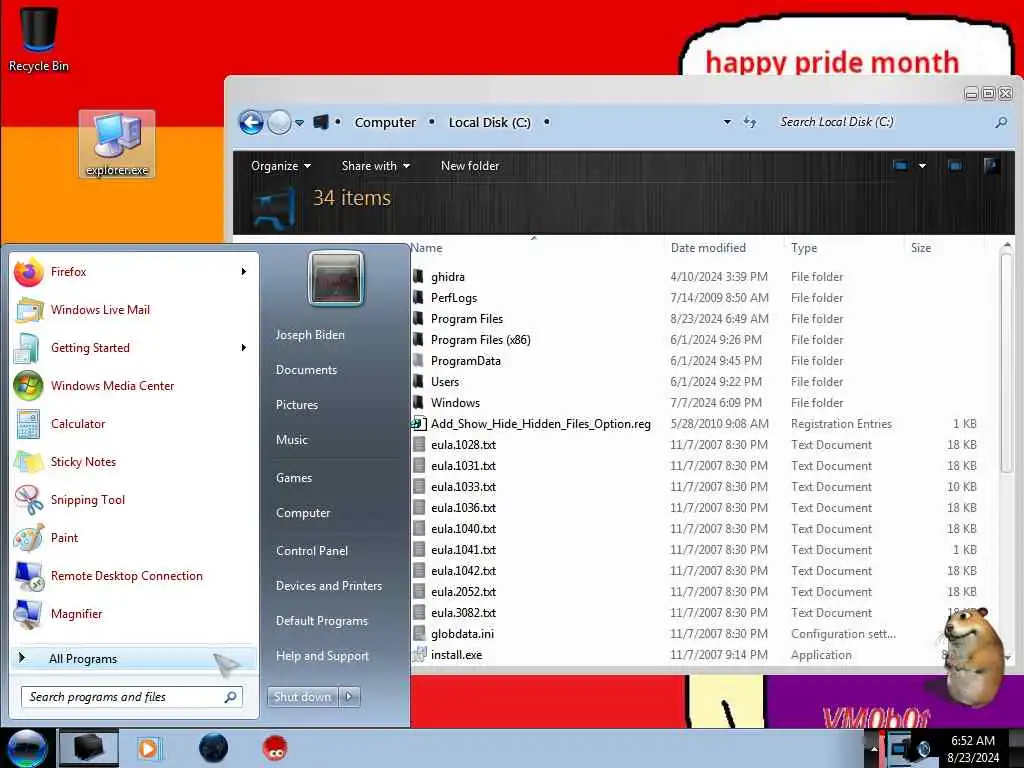Image resolution: width=1024 pixels, height=768 pixels.
Task: Expand Getting Started submenu arrow
Action: tap(244, 347)
